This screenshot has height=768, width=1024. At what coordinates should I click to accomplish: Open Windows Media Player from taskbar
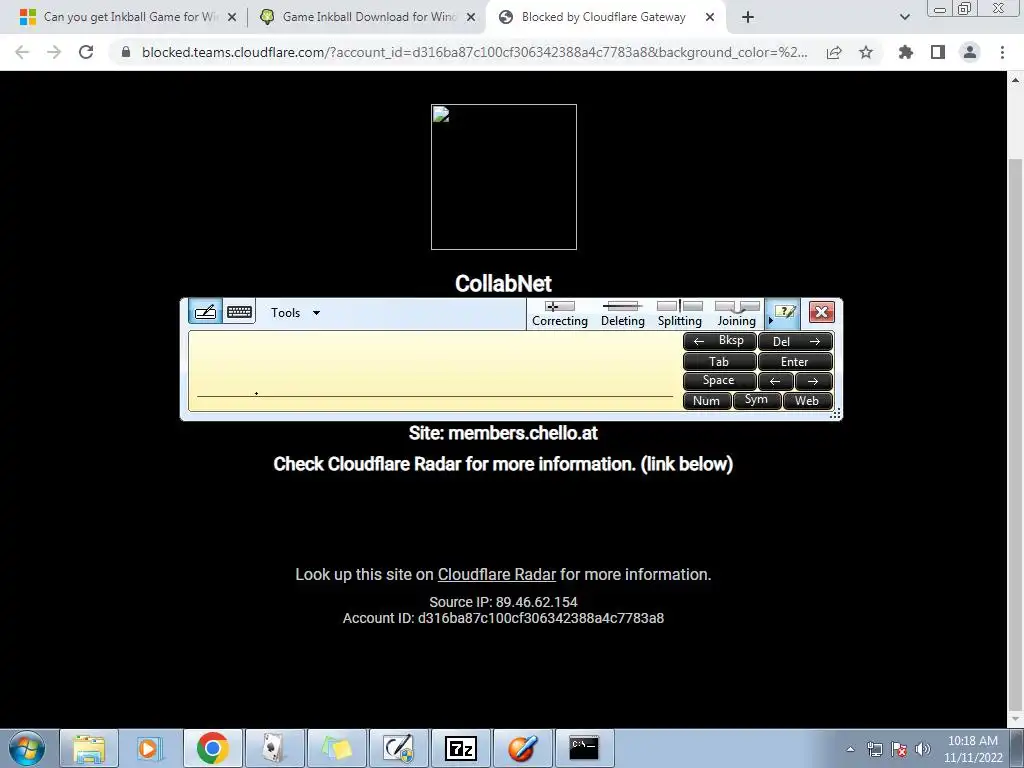tap(150, 748)
